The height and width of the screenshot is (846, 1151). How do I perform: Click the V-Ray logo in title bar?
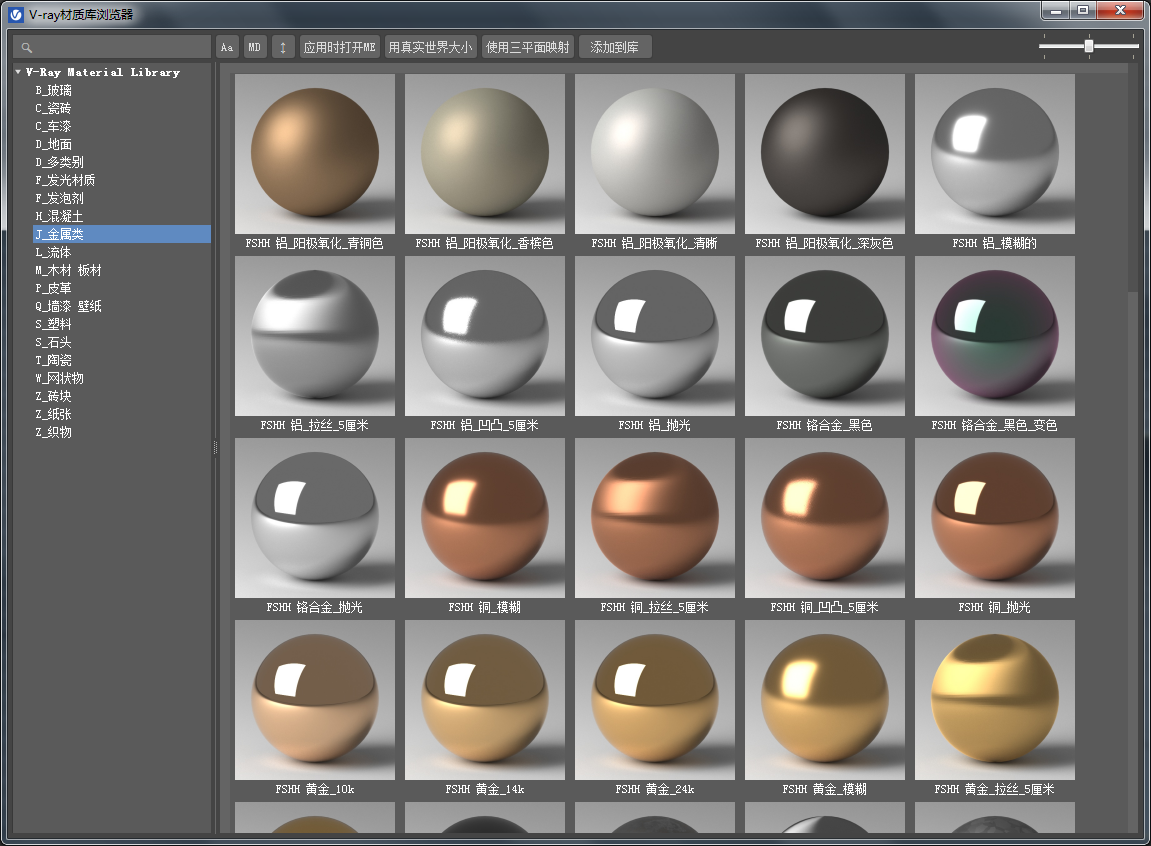[x=15, y=15]
